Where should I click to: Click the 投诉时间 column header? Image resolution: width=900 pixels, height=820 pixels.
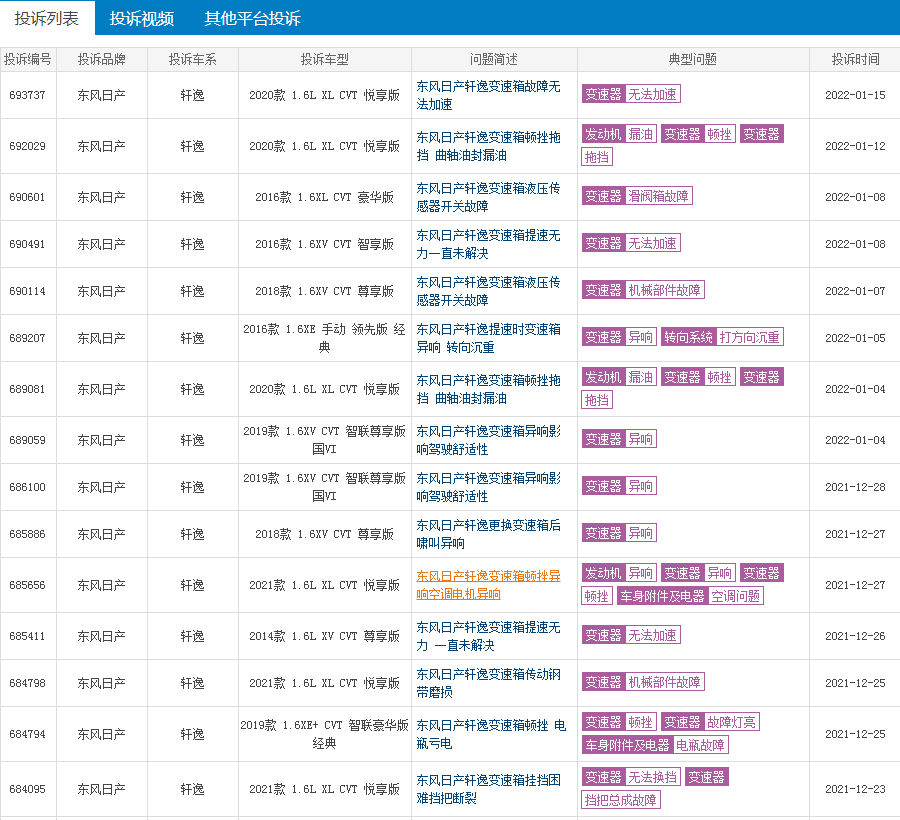(x=854, y=59)
